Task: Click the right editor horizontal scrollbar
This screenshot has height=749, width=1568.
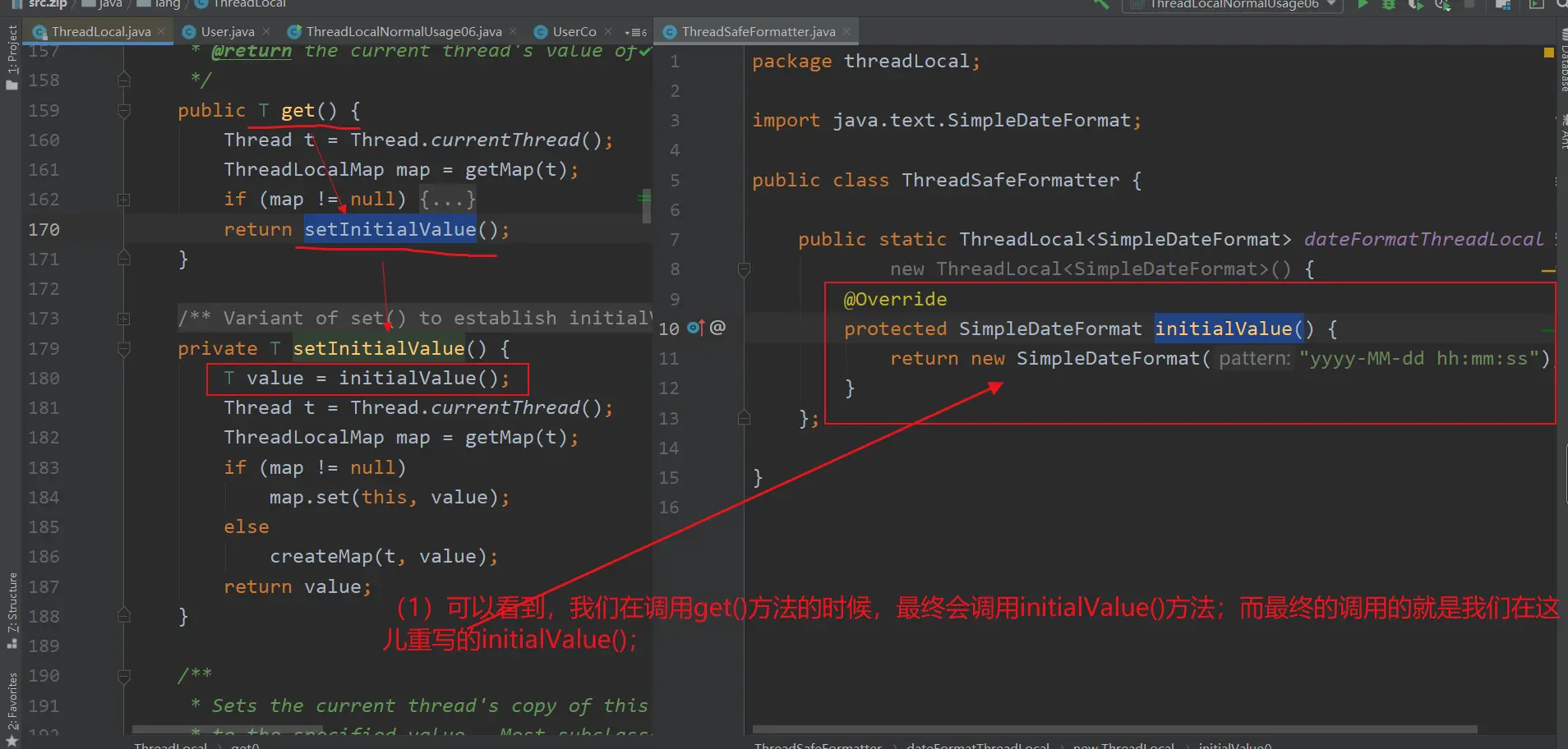Action: pos(1114,729)
